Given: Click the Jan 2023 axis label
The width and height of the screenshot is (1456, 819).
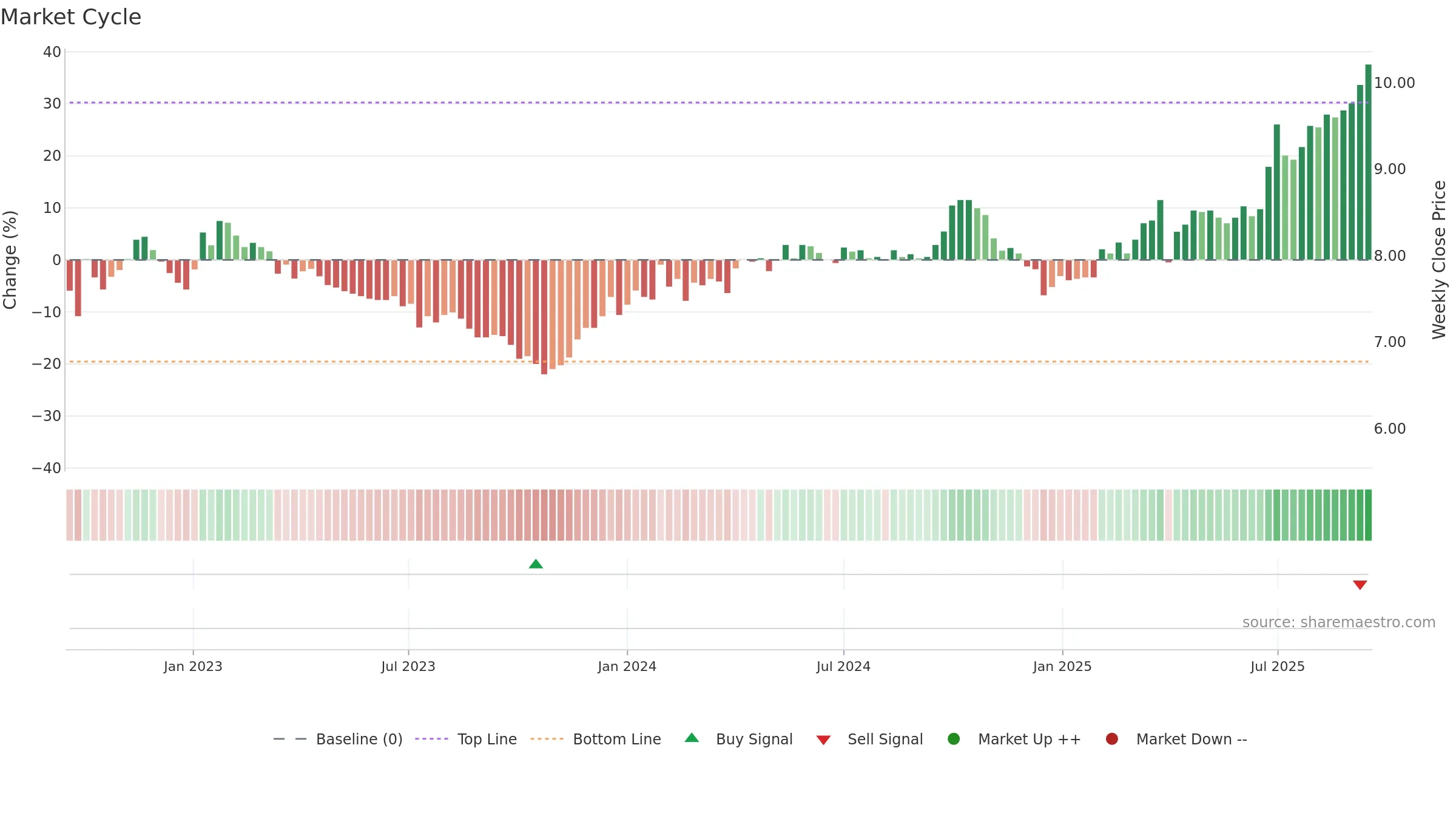Looking at the screenshot, I should click(x=193, y=667).
